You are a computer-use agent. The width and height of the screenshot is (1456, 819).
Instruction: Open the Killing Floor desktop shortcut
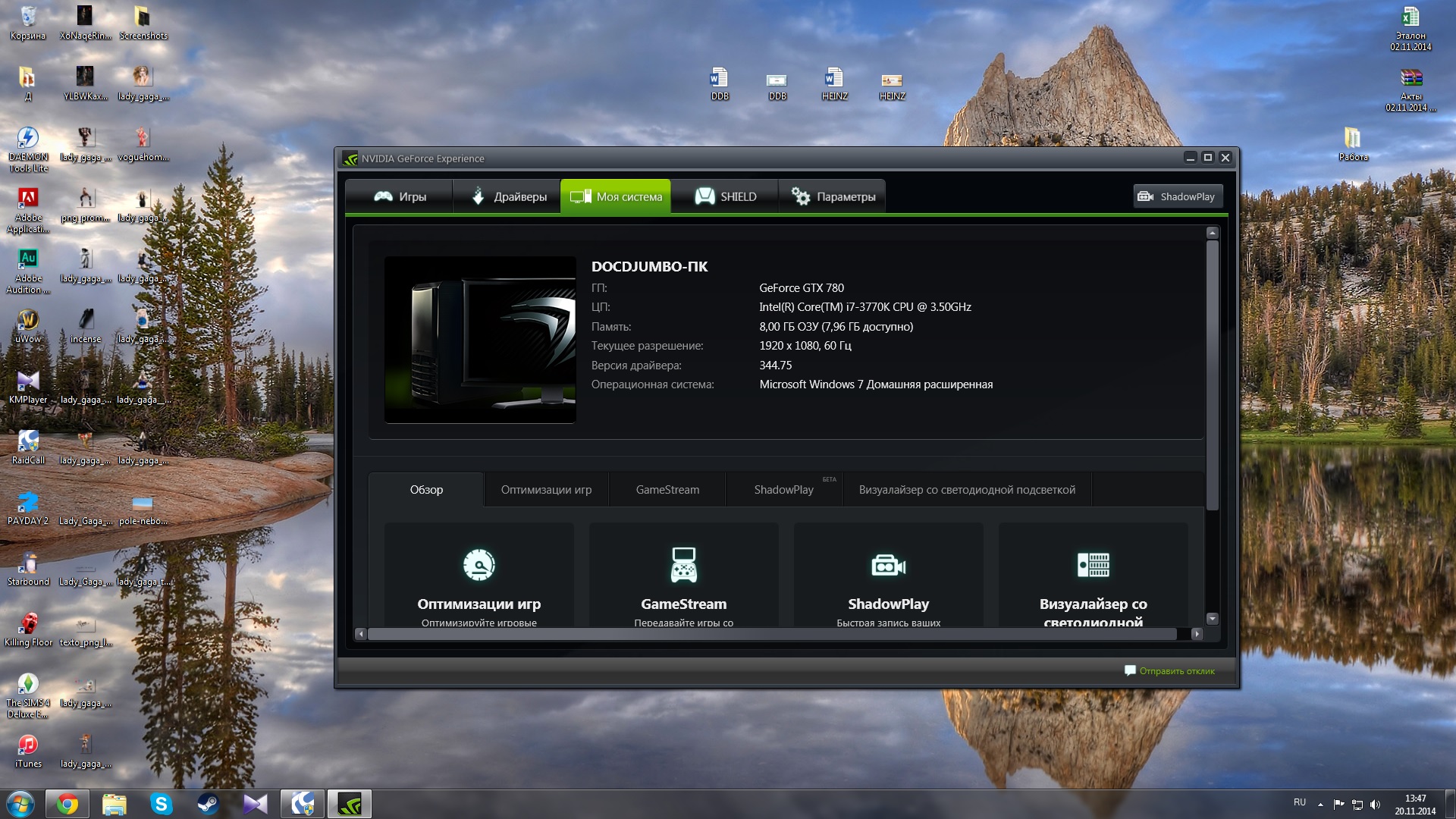coord(28,629)
